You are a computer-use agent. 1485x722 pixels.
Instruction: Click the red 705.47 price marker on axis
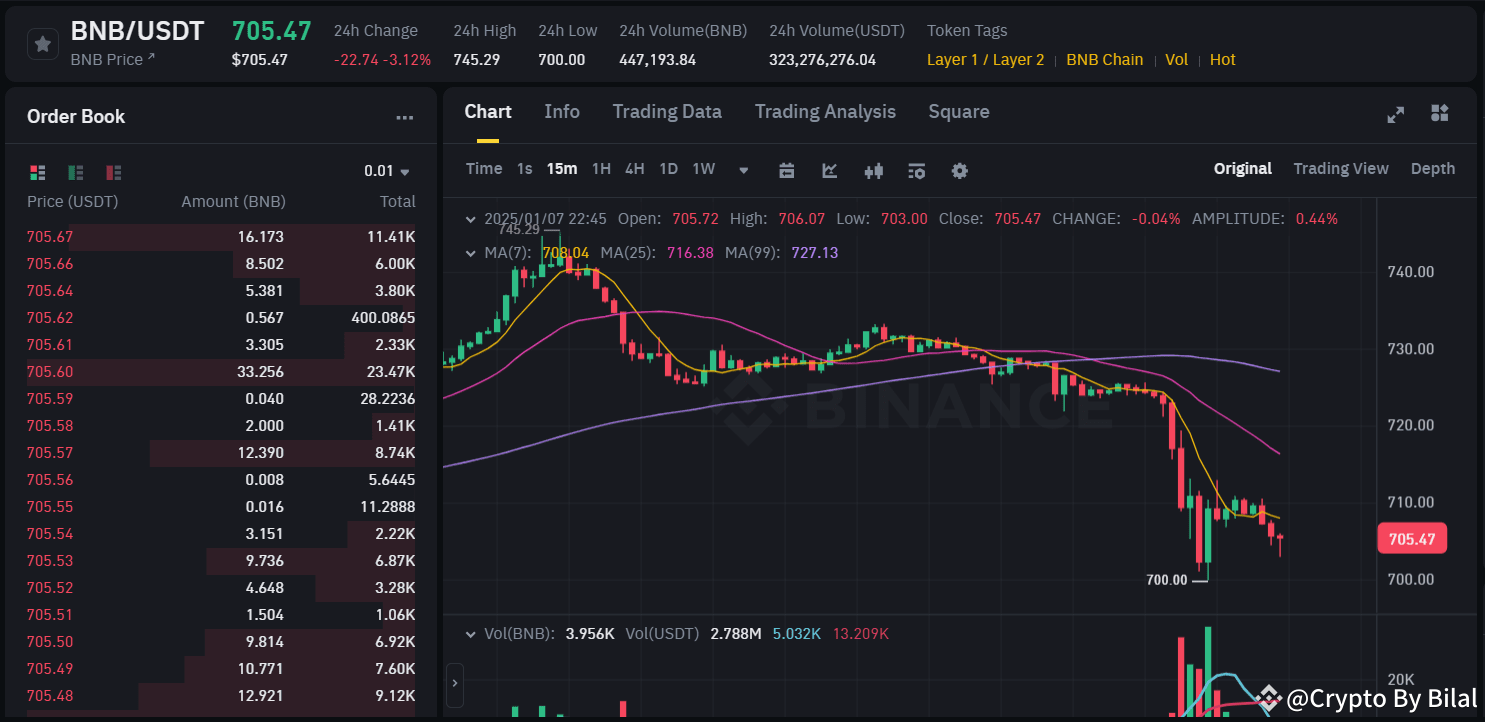(x=1411, y=539)
